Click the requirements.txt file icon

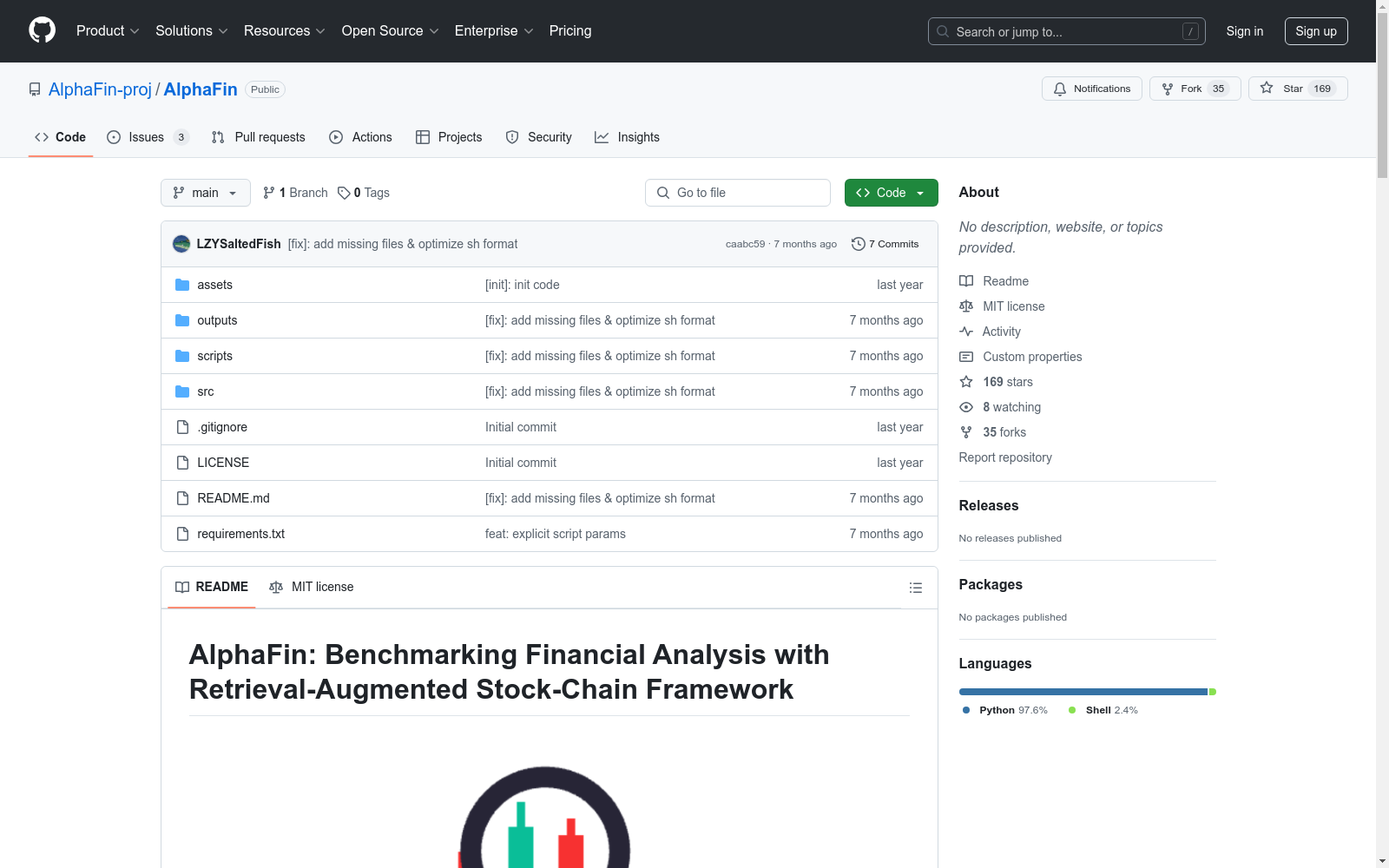(x=182, y=534)
